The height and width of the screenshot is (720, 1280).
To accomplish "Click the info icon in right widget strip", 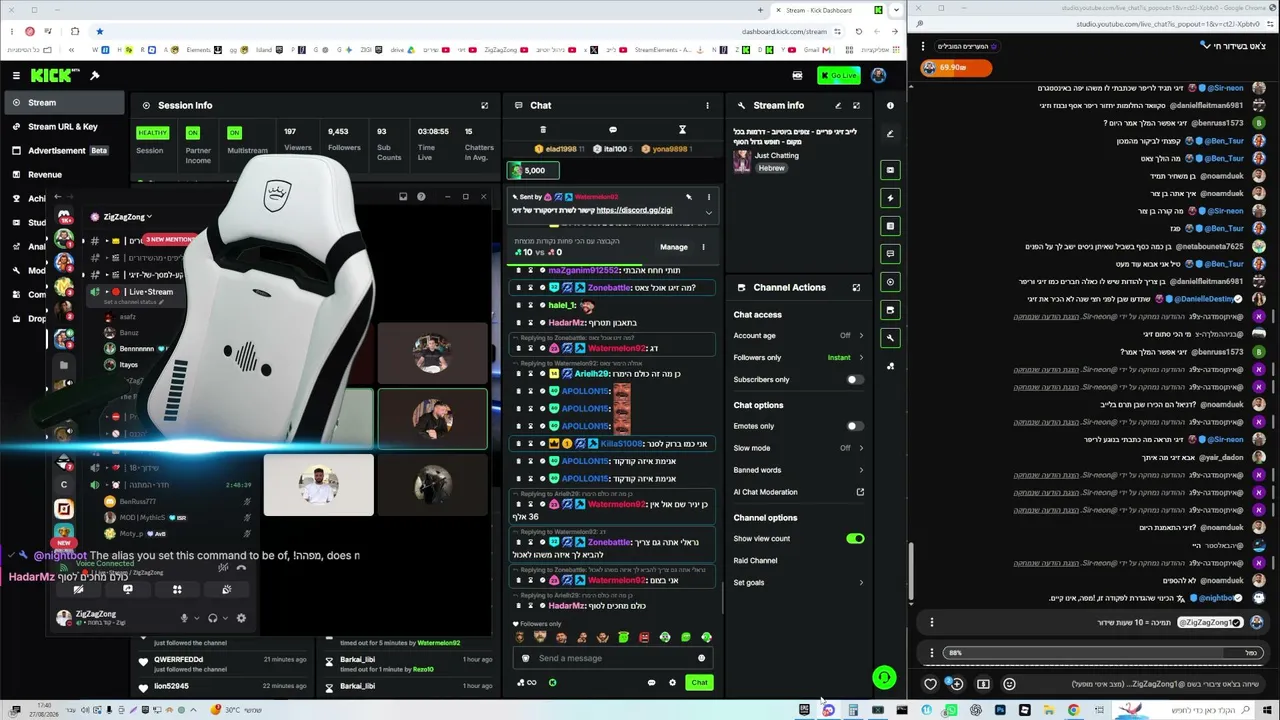I will tap(890, 105).
